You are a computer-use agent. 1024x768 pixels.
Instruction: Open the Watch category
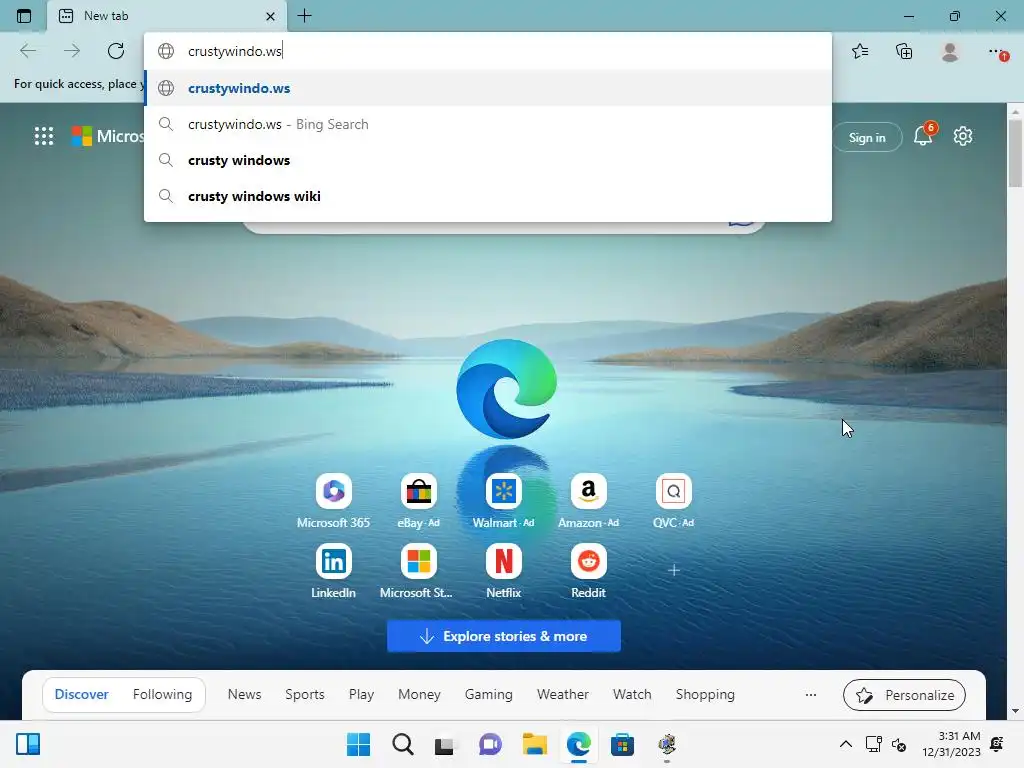632,694
